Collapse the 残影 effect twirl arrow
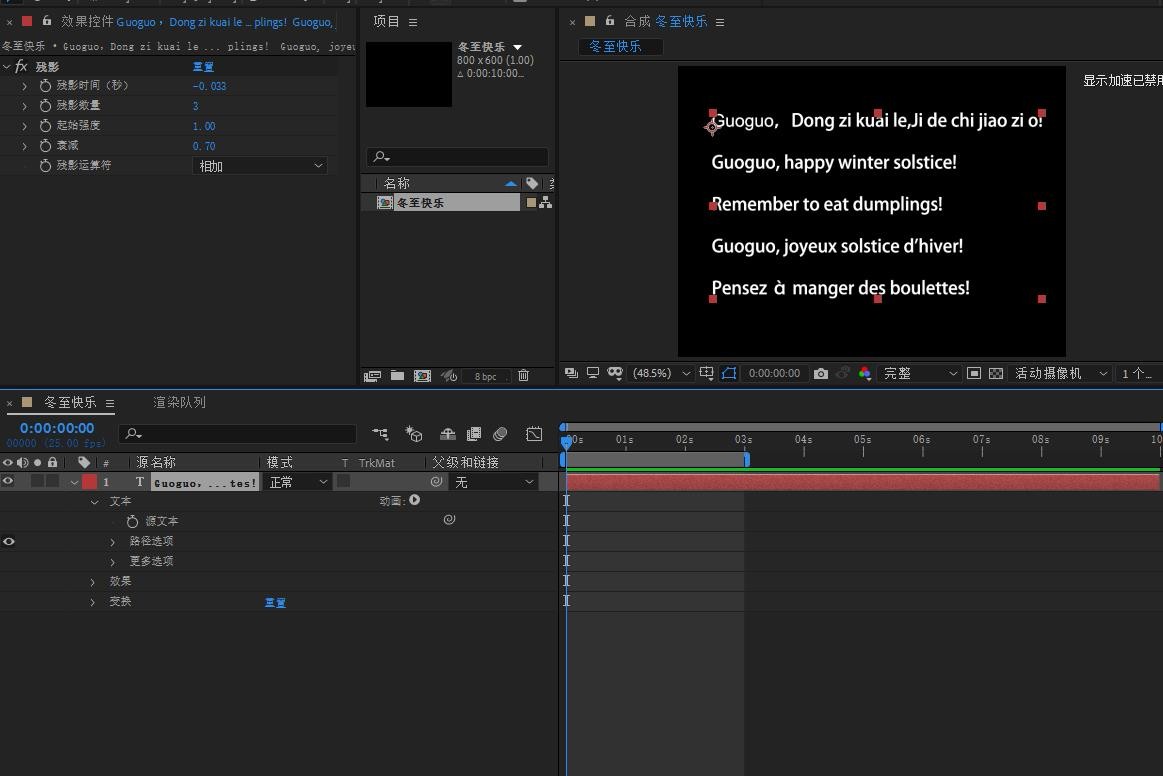The height and width of the screenshot is (776, 1163). [7, 67]
